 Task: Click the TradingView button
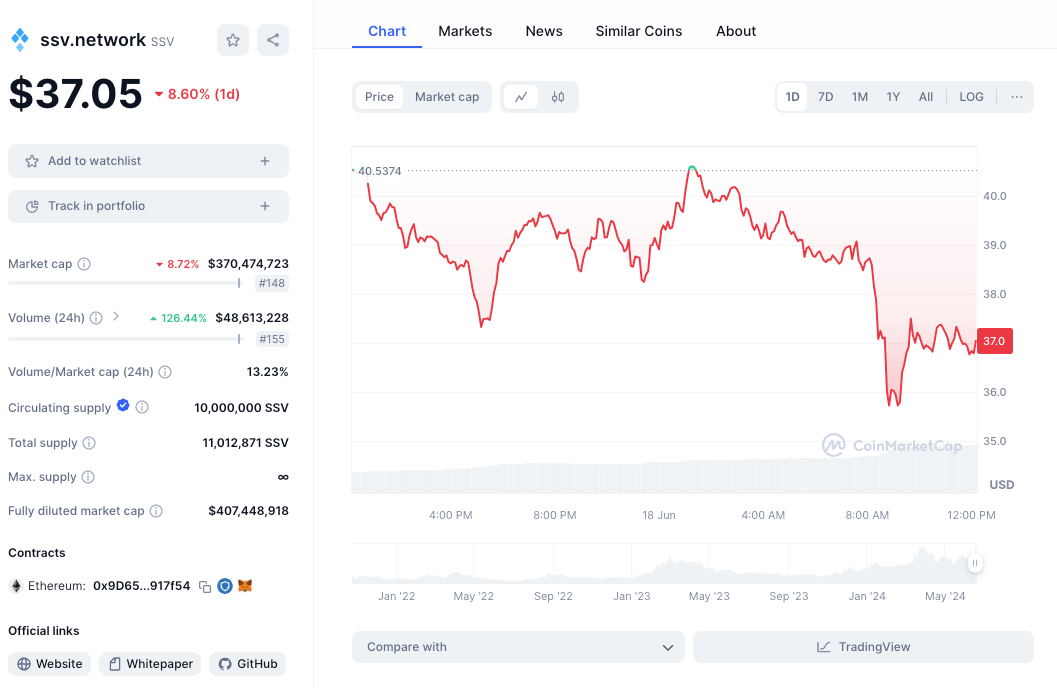click(863, 647)
